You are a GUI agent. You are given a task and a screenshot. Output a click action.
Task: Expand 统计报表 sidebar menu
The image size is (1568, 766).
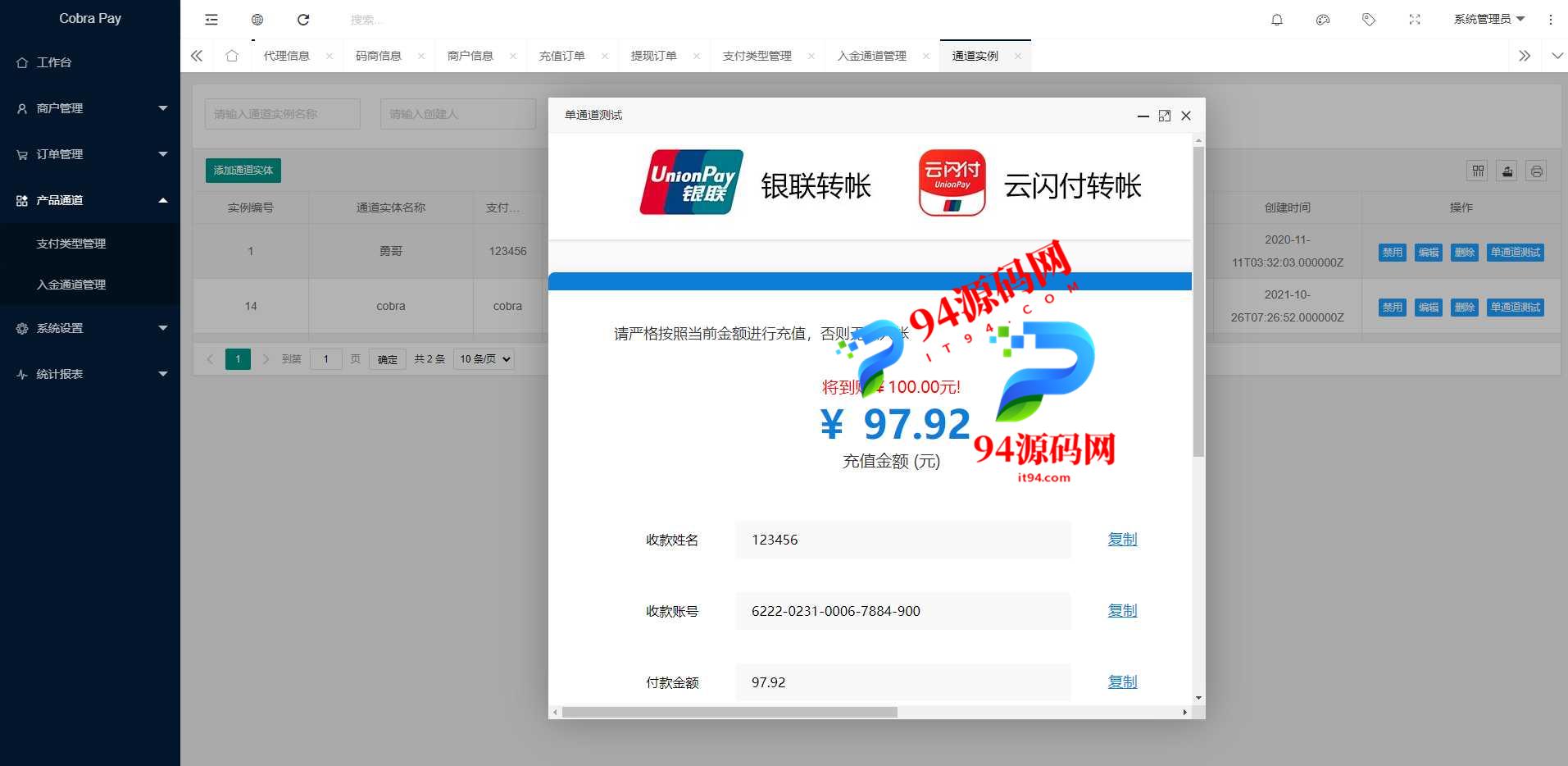click(x=90, y=374)
